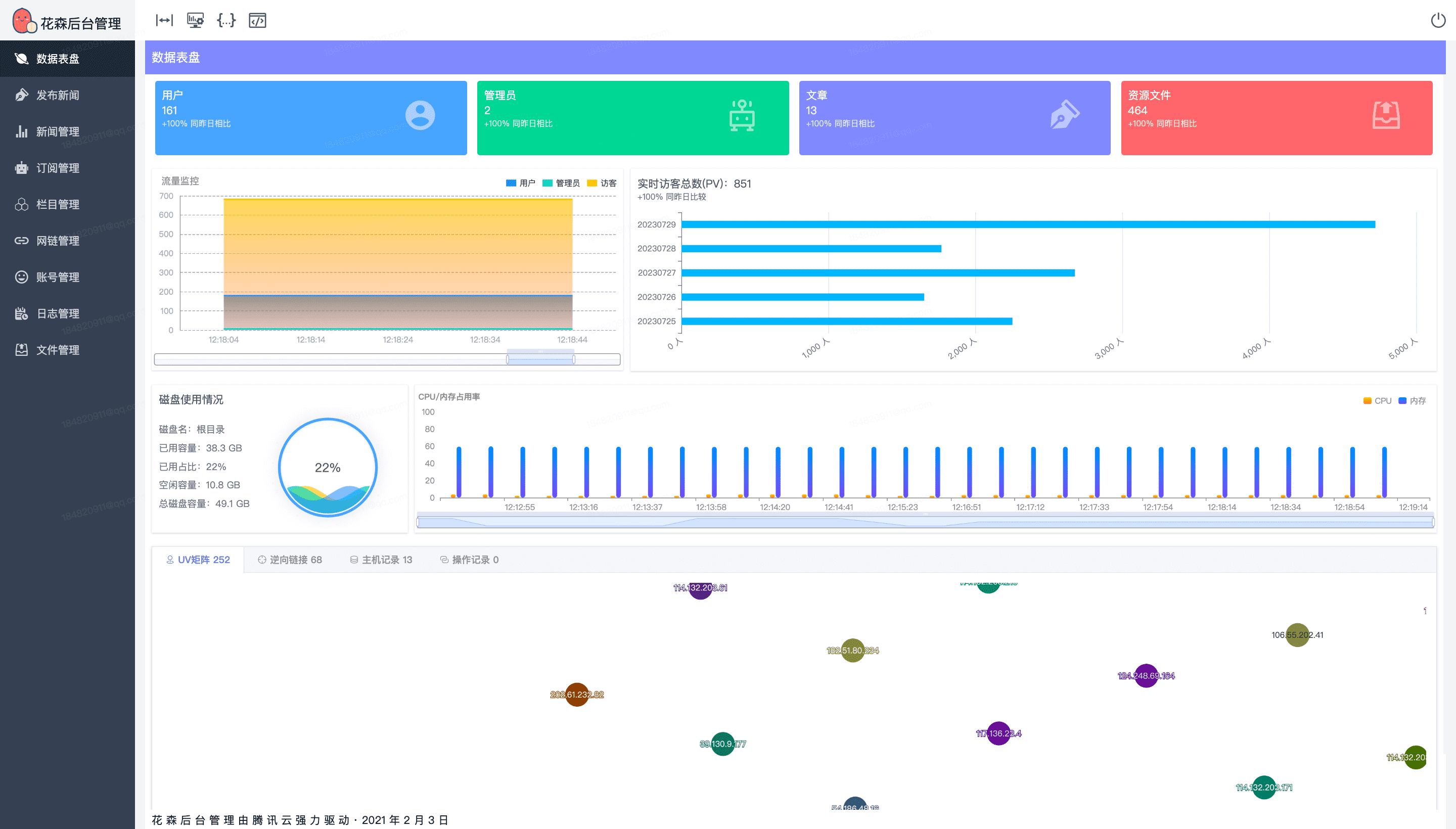This screenshot has height=829, width=1456.
Task: Toggle the 内存 legend series
Action: coord(1412,401)
